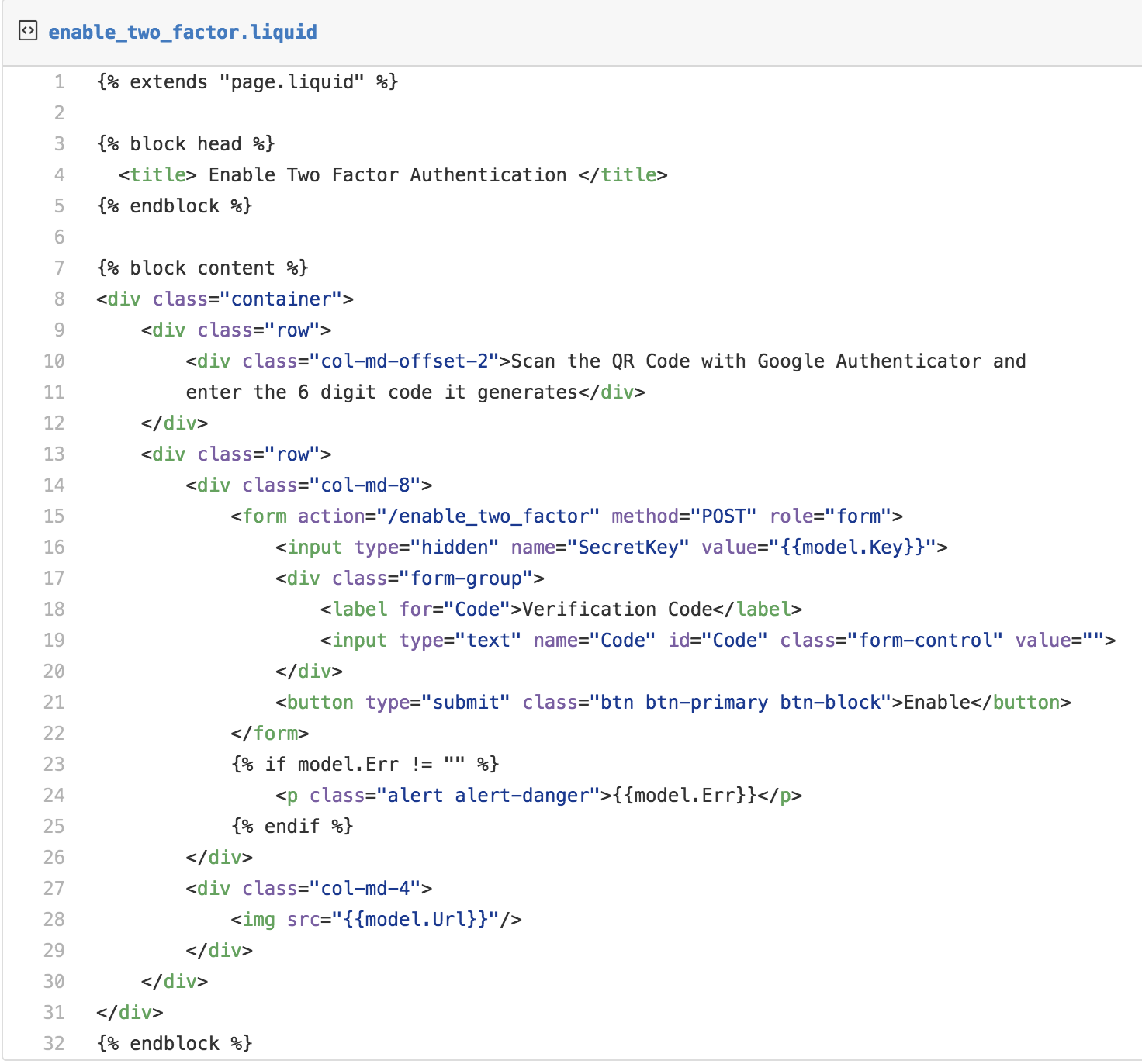Viewport: 1142px width, 1064px height.
Task: Click the "alert alert-danger" class value
Action: 488,796
